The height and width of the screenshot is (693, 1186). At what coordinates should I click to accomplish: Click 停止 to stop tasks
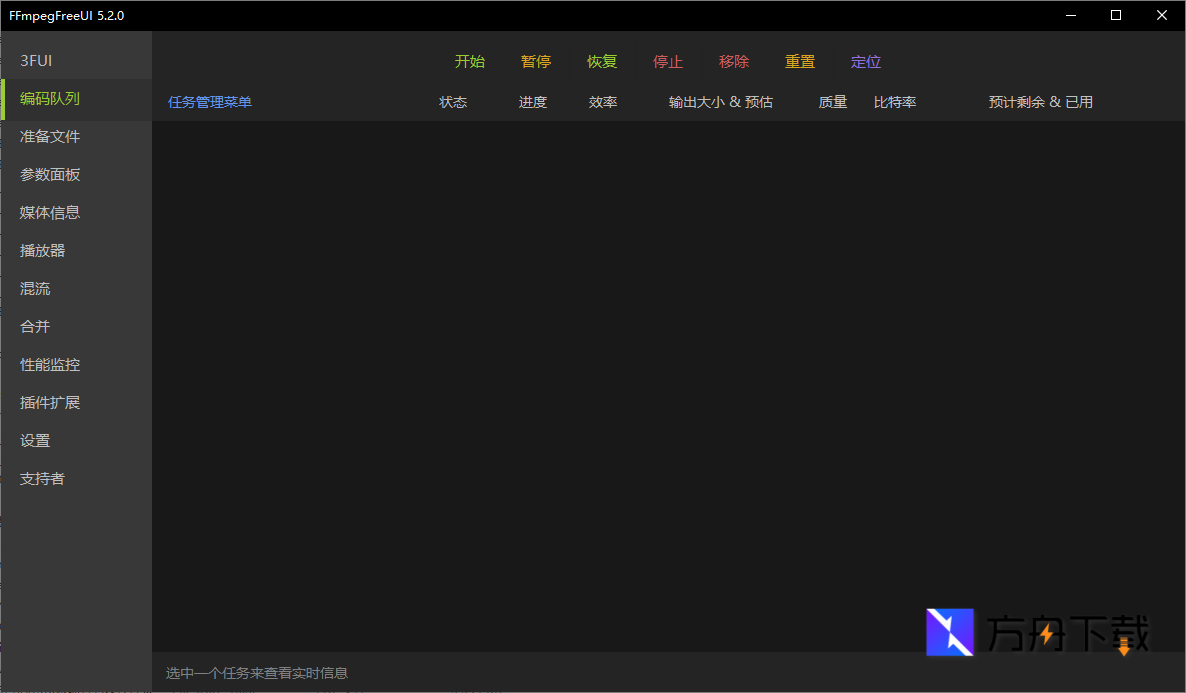668,61
